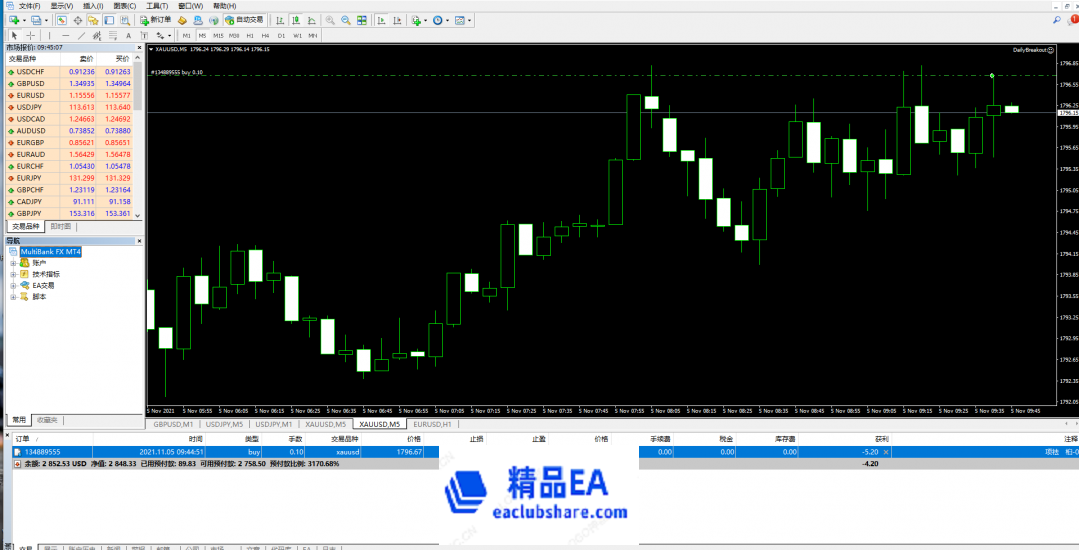Select the crosshair tool
This screenshot has height=550, width=1079.
click(30, 35)
